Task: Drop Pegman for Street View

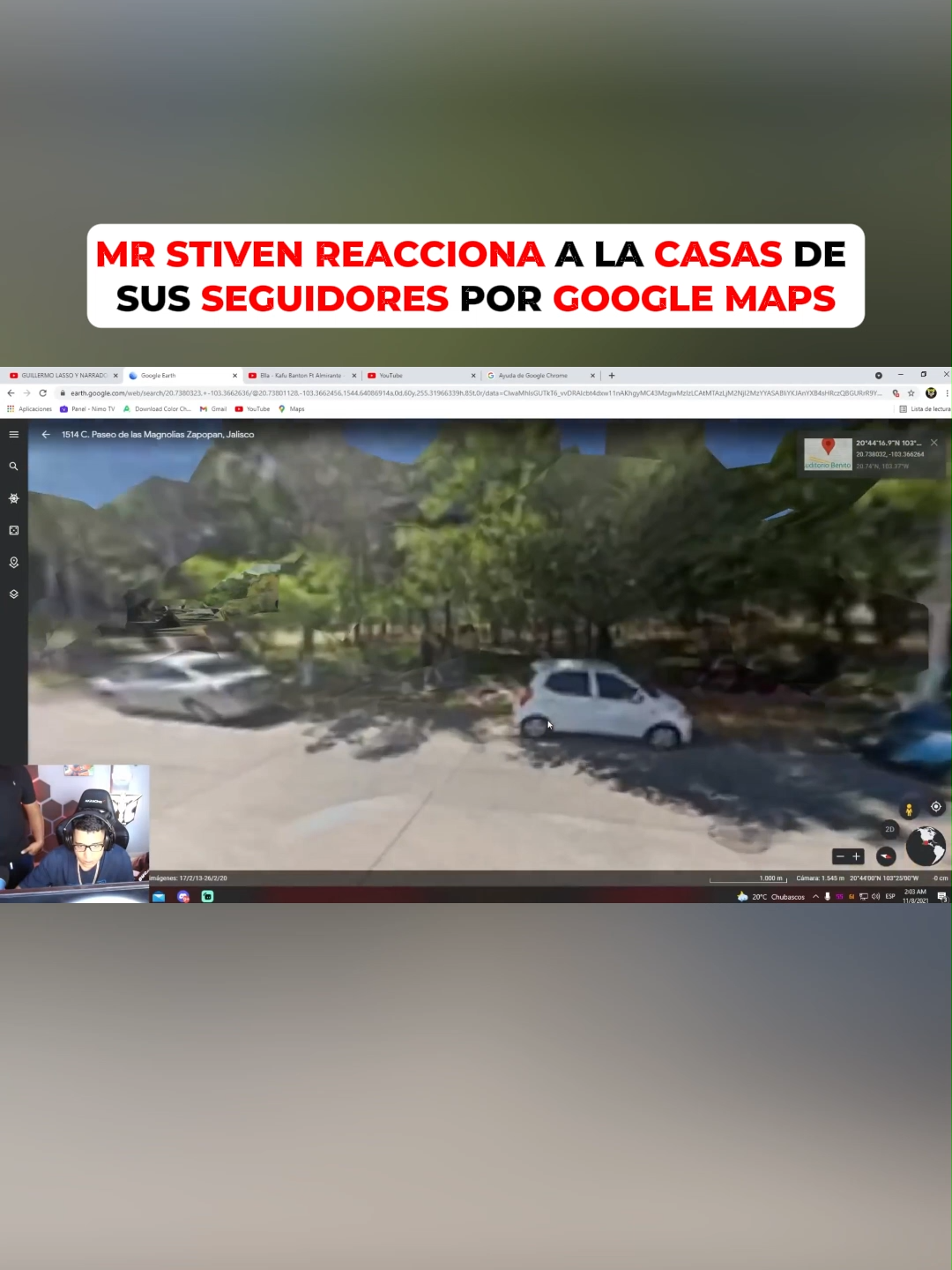Action: [908, 807]
